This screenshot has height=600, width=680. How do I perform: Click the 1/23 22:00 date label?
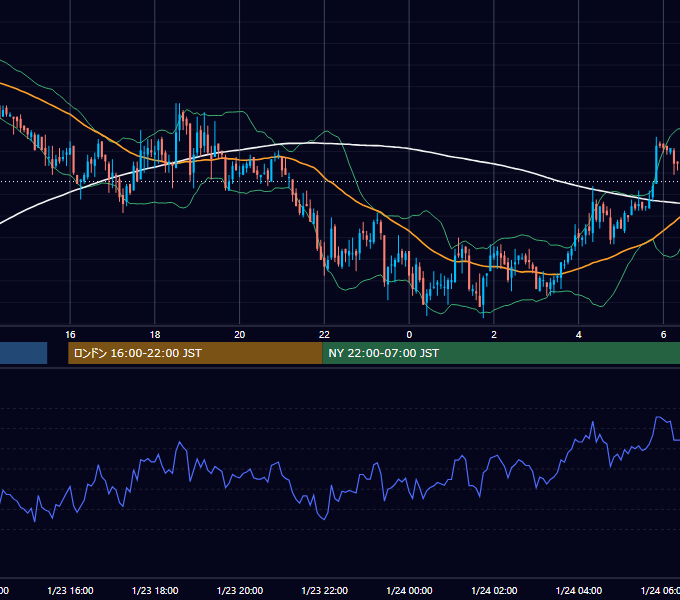coord(324,590)
